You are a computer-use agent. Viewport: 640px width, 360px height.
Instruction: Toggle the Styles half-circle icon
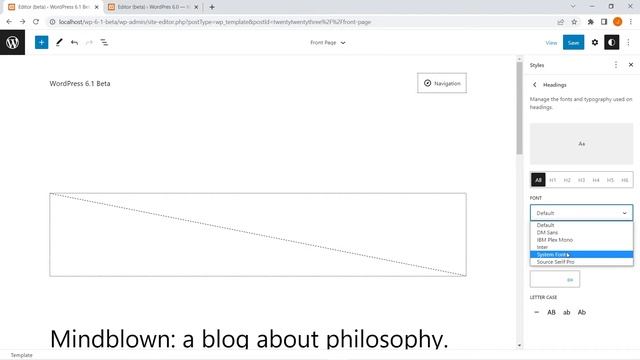click(x=611, y=42)
